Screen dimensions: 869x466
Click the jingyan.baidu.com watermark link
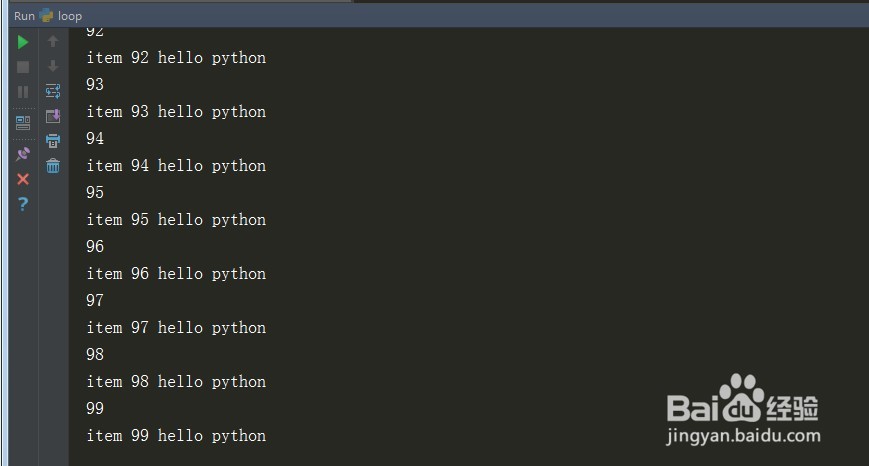(x=744, y=436)
